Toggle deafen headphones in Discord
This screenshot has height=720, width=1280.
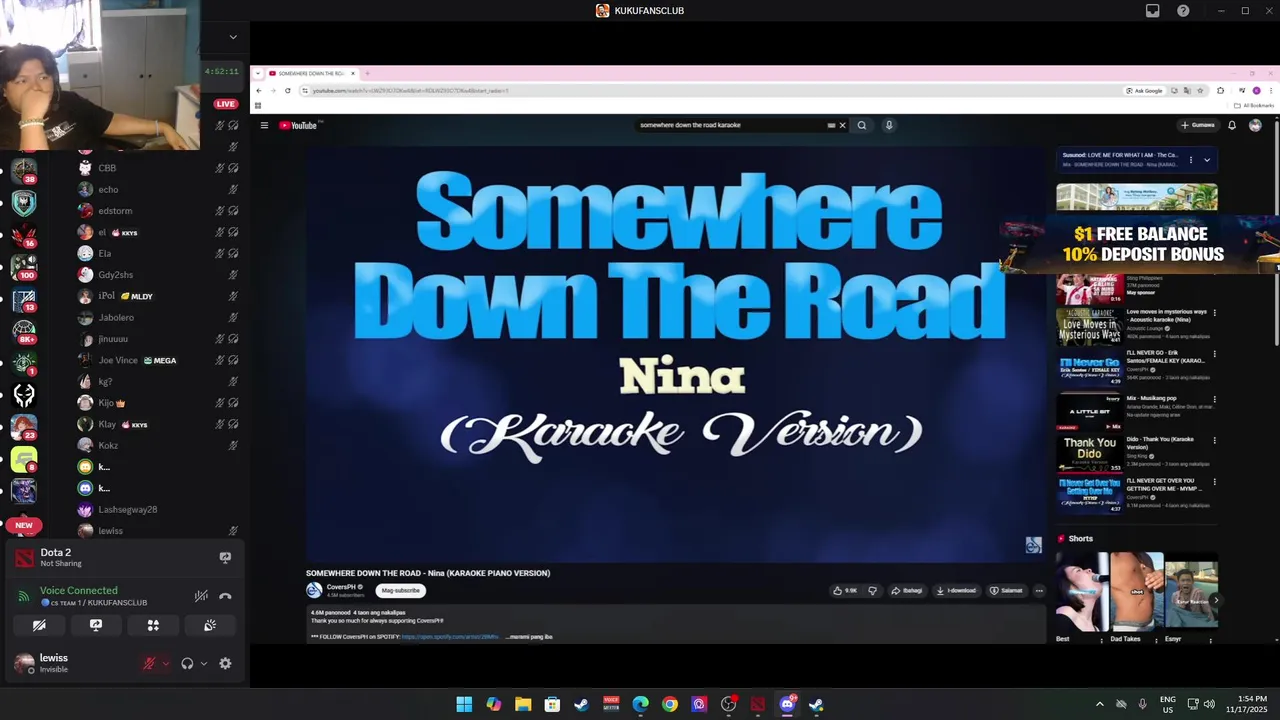click(187, 663)
